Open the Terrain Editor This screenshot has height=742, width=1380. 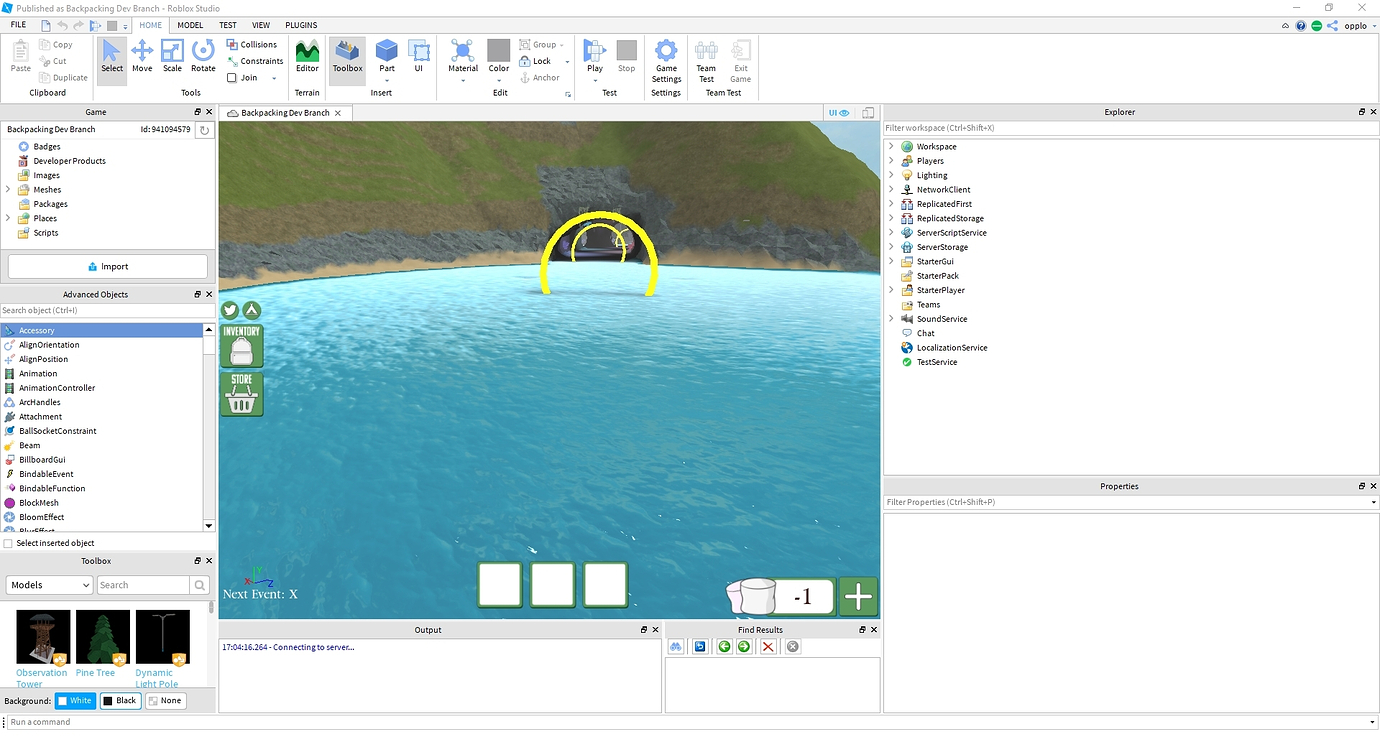pyautogui.click(x=307, y=56)
